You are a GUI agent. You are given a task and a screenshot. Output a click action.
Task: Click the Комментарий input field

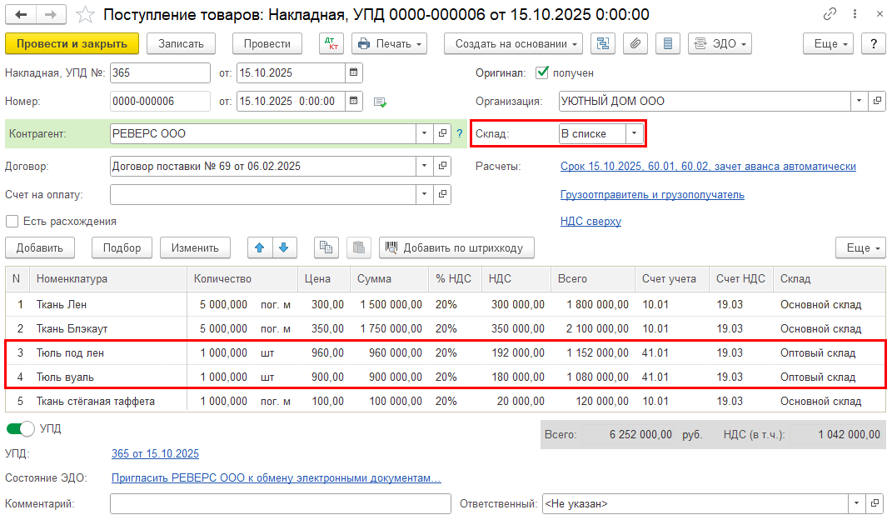point(280,504)
